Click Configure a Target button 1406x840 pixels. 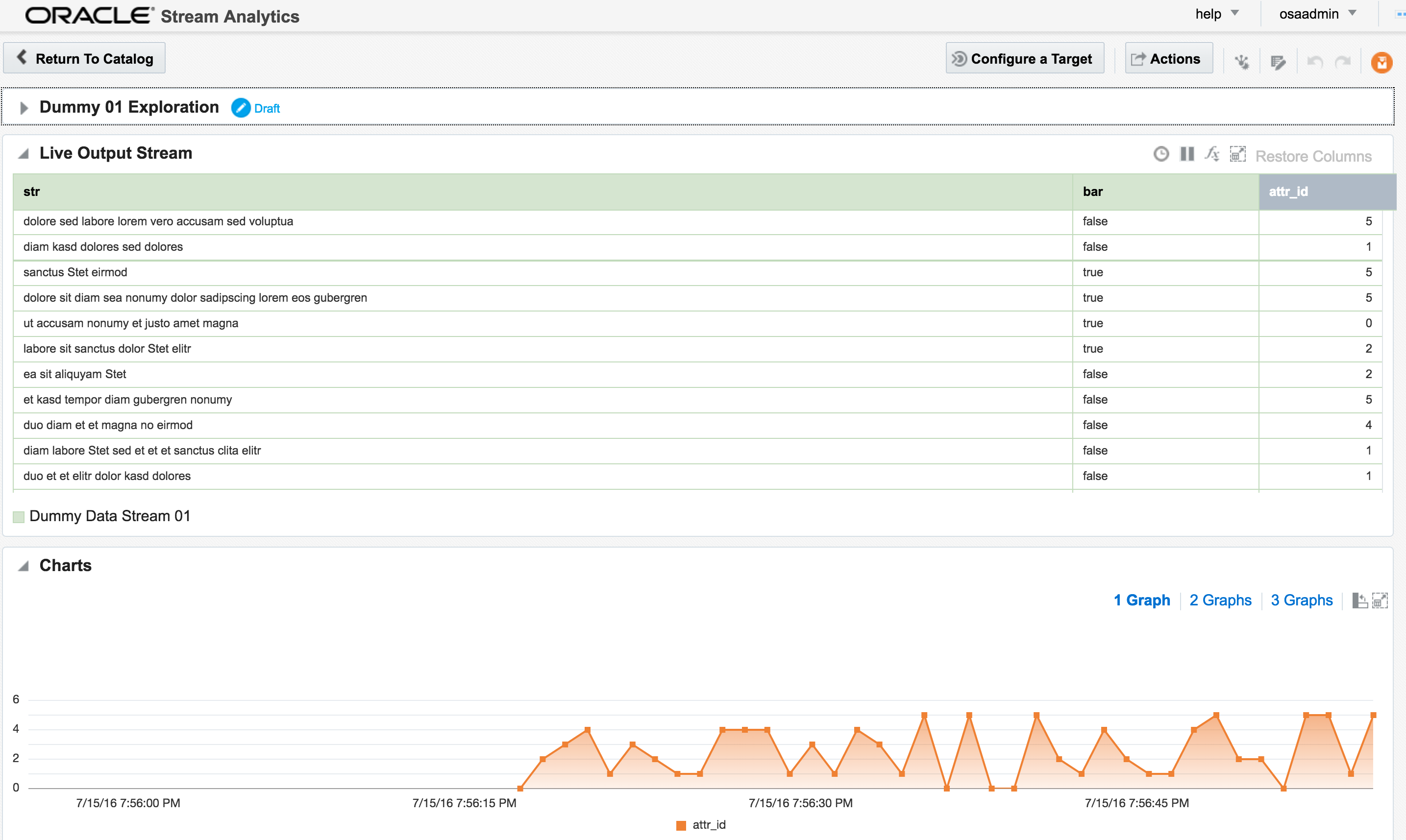[x=1022, y=59]
